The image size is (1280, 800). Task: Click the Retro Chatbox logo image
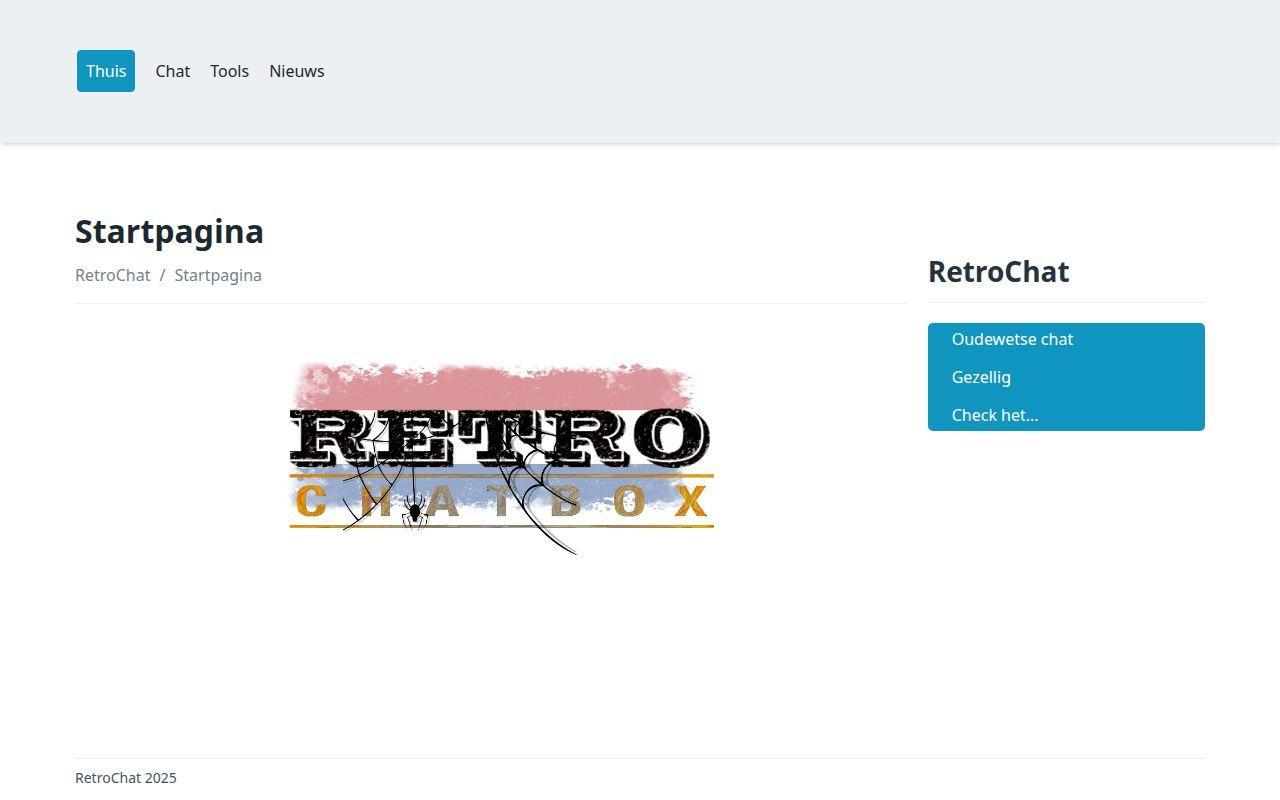point(501,458)
